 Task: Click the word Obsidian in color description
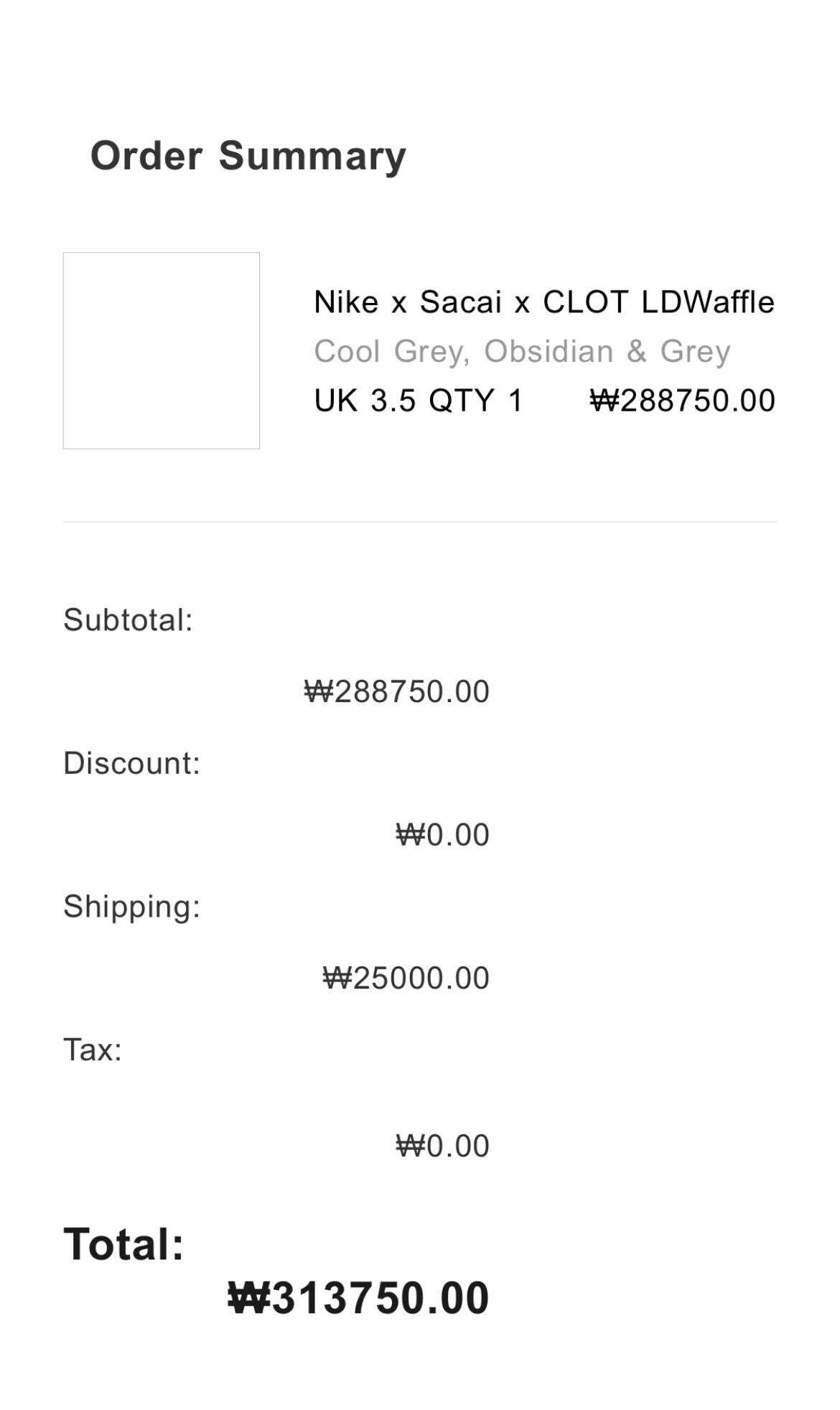pos(549,351)
